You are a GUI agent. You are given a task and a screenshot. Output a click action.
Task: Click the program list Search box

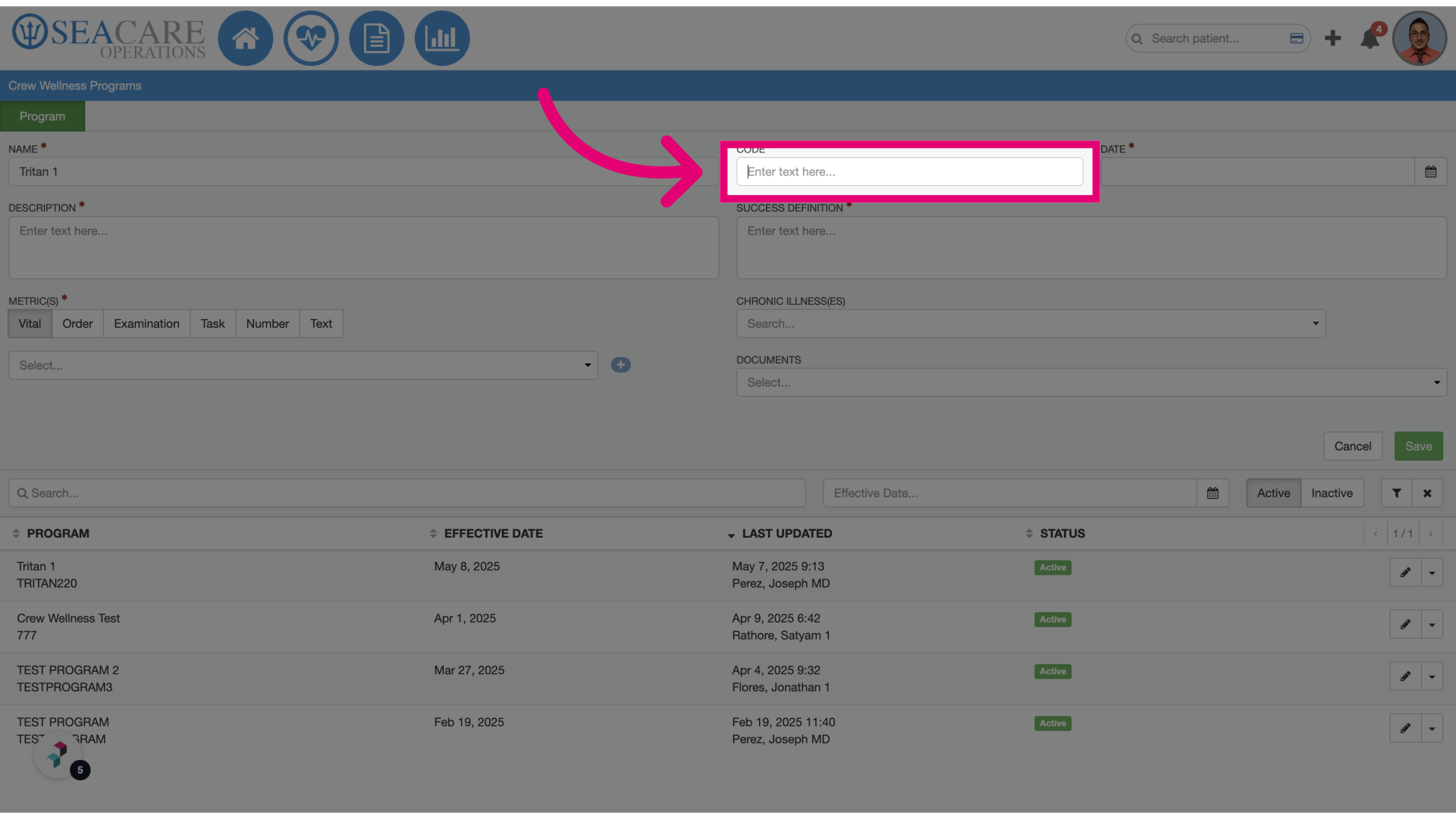coord(406,493)
